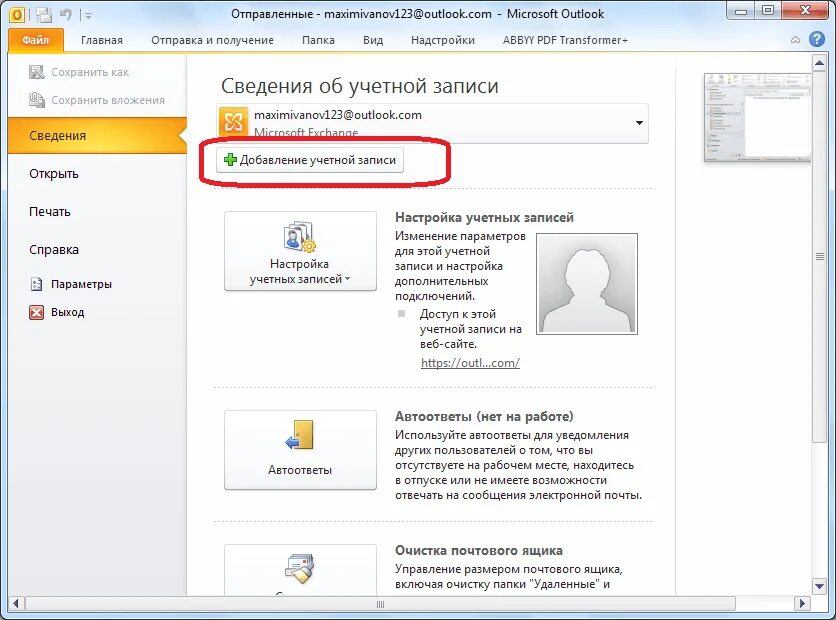Click the Параметры document icon

pyautogui.click(x=36, y=284)
